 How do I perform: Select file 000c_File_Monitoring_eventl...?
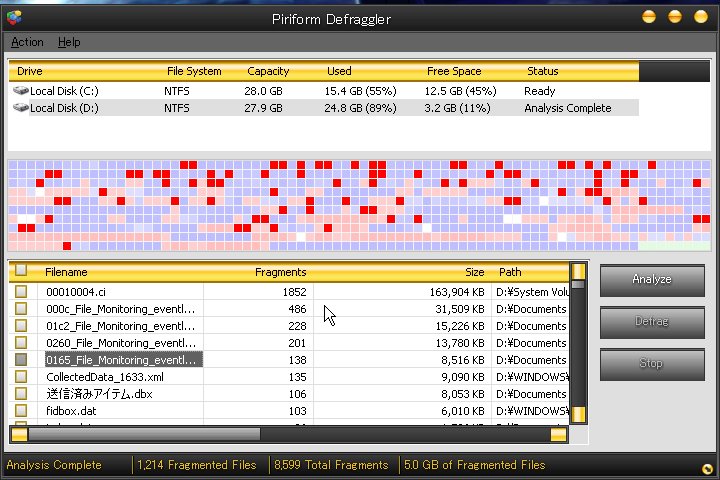(121, 309)
